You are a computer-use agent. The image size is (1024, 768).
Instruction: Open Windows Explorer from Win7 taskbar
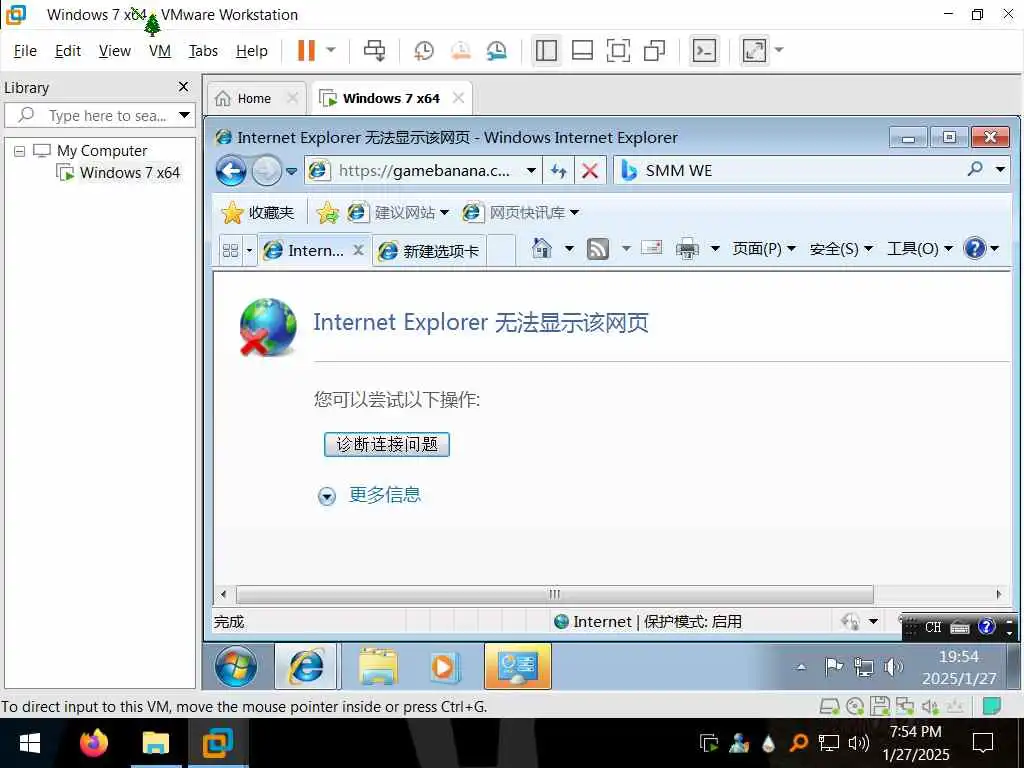pyautogui.click(x=377, y=667)
